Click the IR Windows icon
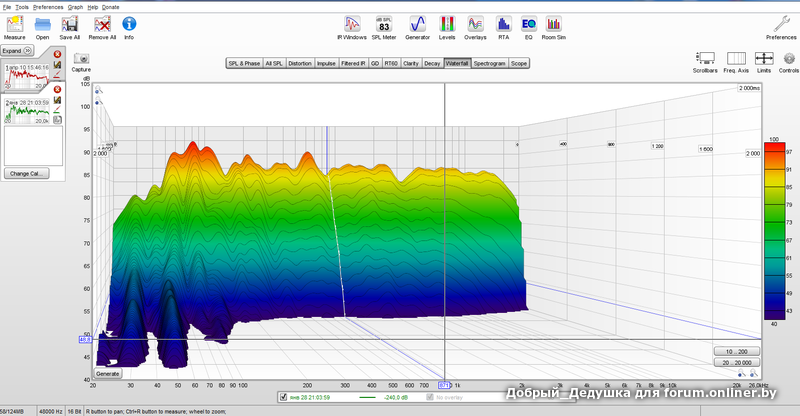Image resolution: width=800 pixels, height=416 pixels. click(x=351, y=24)
